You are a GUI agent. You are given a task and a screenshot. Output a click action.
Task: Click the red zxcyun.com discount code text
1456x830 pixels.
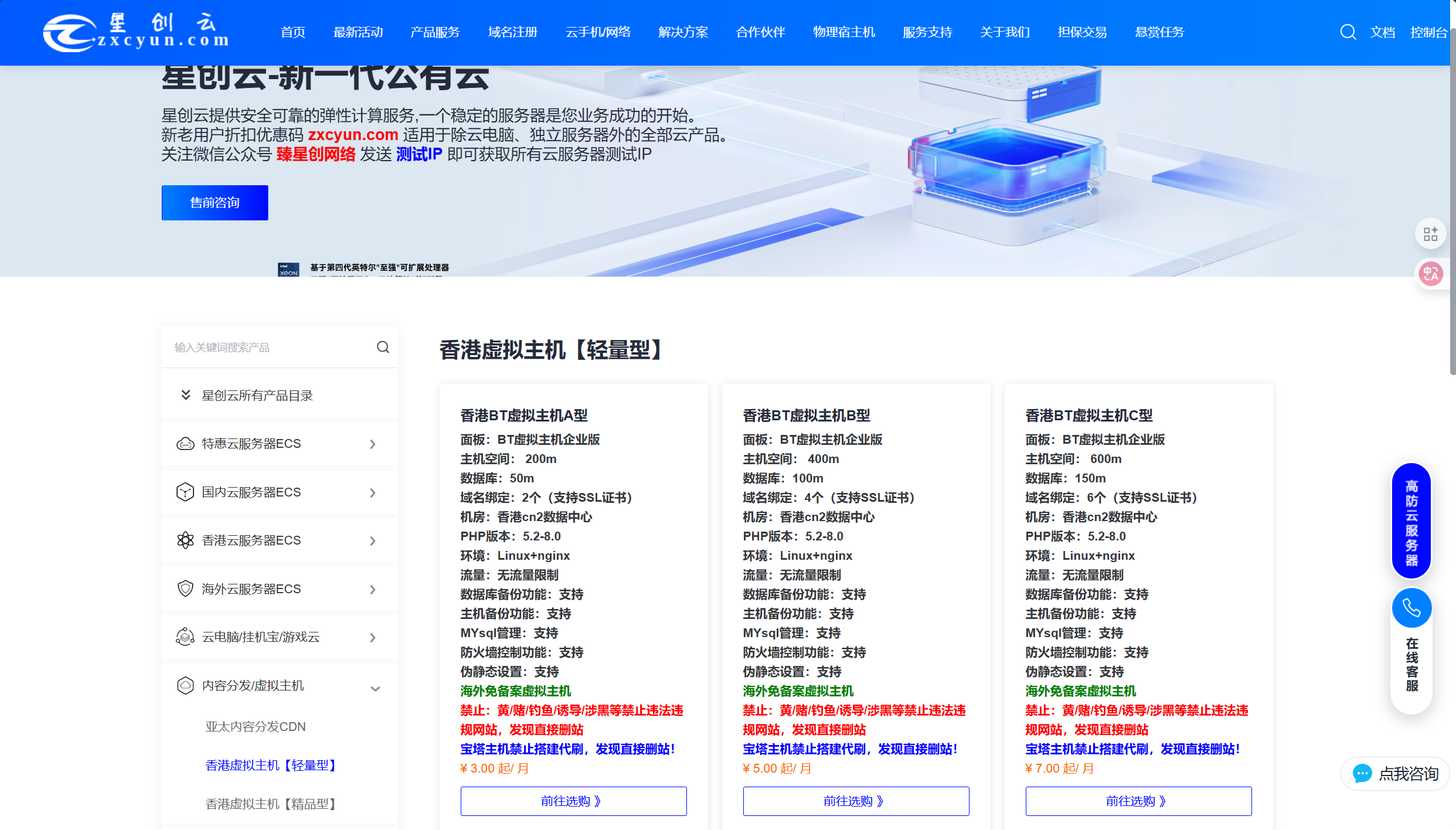(353, 135)
